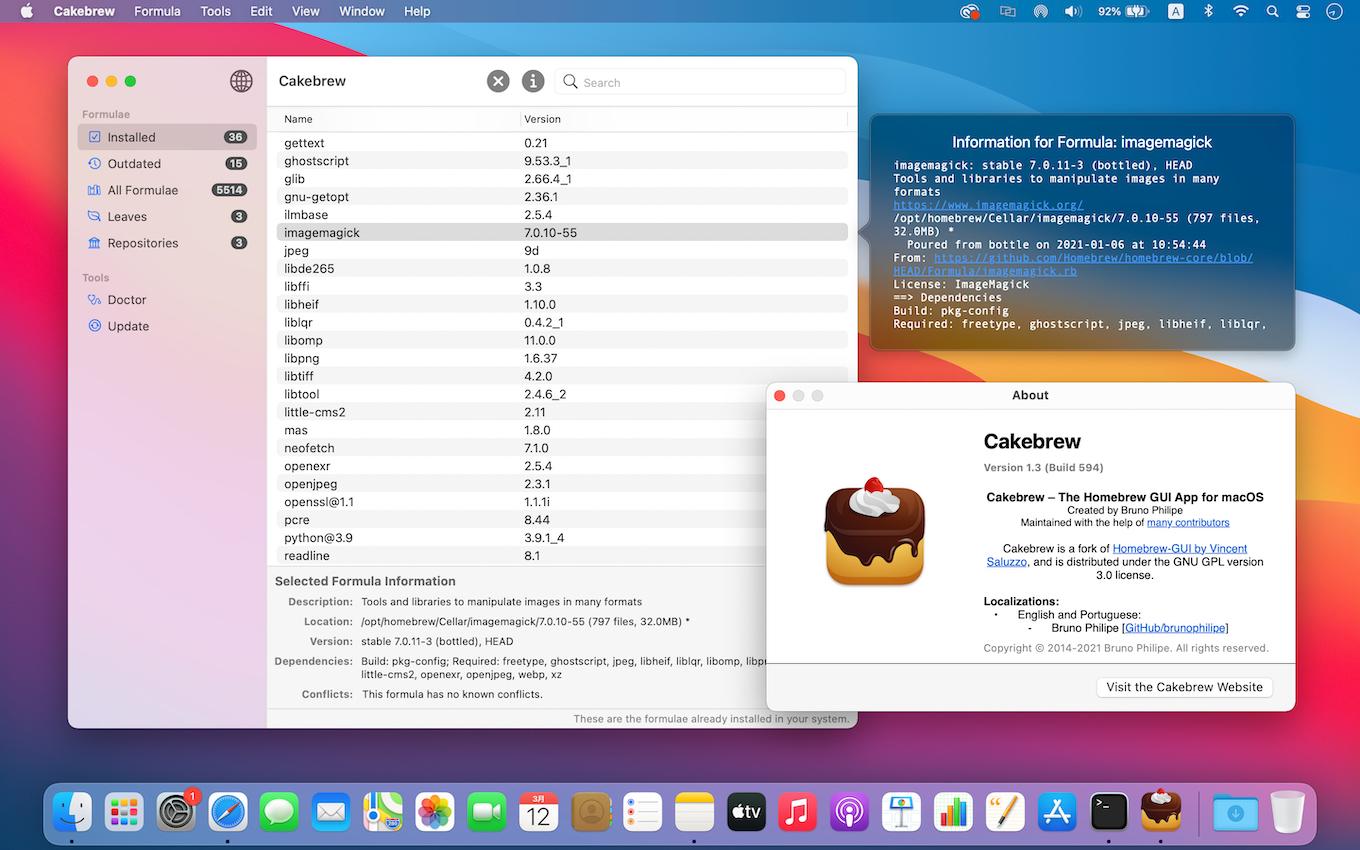
Task: Select the gettext formula row
Action: pyautogui.click(x=562, y=143)
